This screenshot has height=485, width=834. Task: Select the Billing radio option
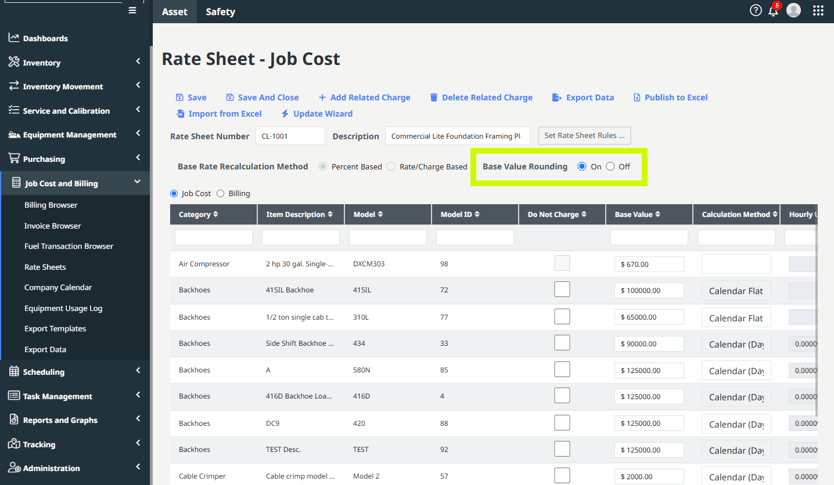tap(220, 194)
